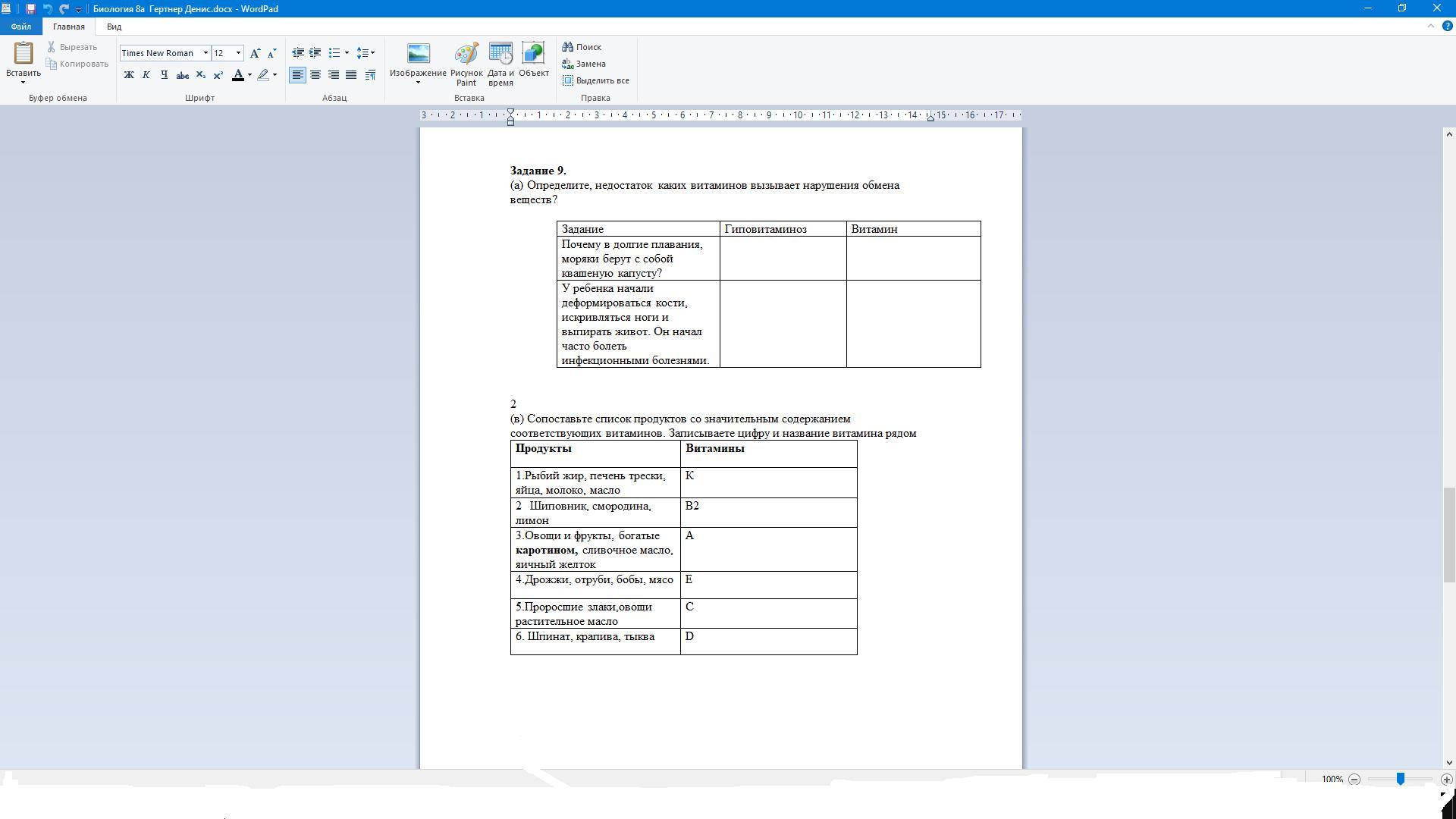This screenshot has width=1456, height=819.
Task: Open the Файл menu
Action: tap(20, 27)
